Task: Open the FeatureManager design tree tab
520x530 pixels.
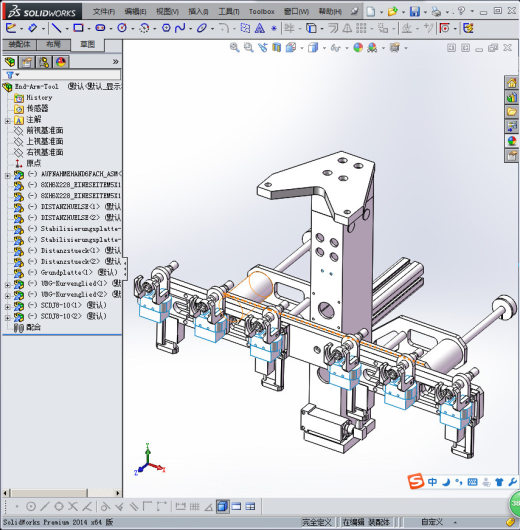Action: (10, 62)
